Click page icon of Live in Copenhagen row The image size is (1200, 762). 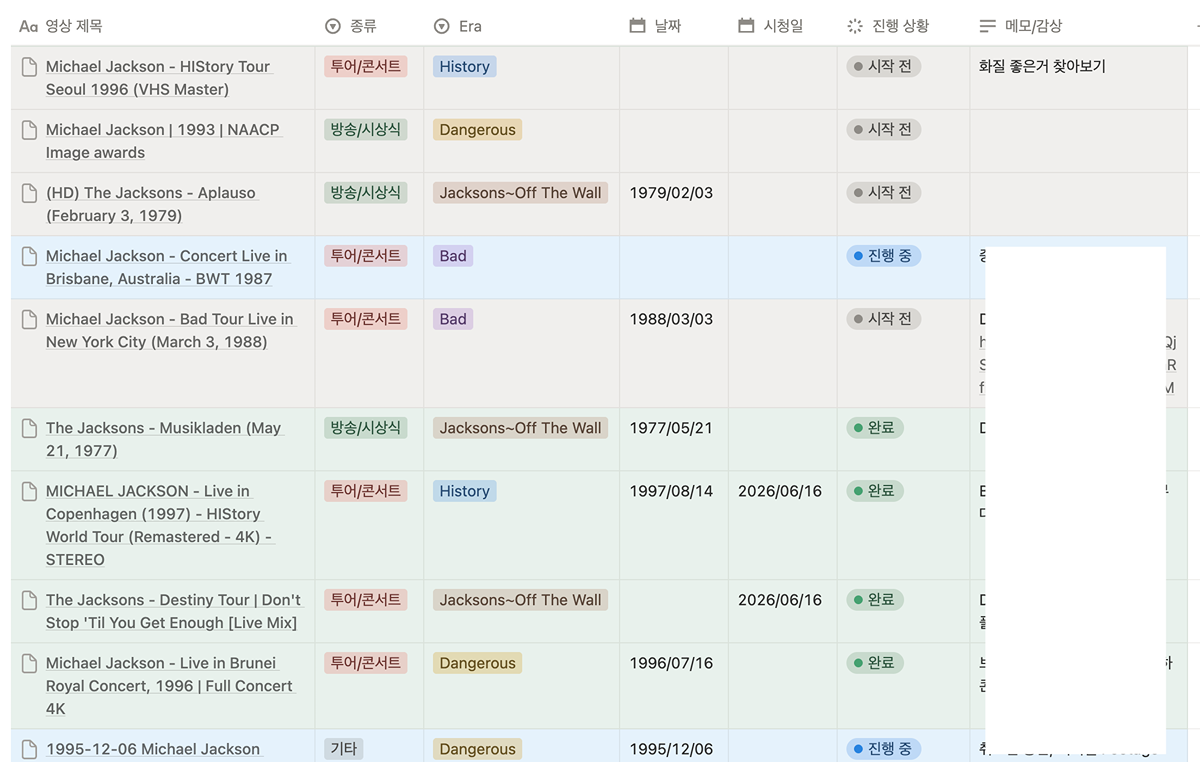(x=30, y=491)
